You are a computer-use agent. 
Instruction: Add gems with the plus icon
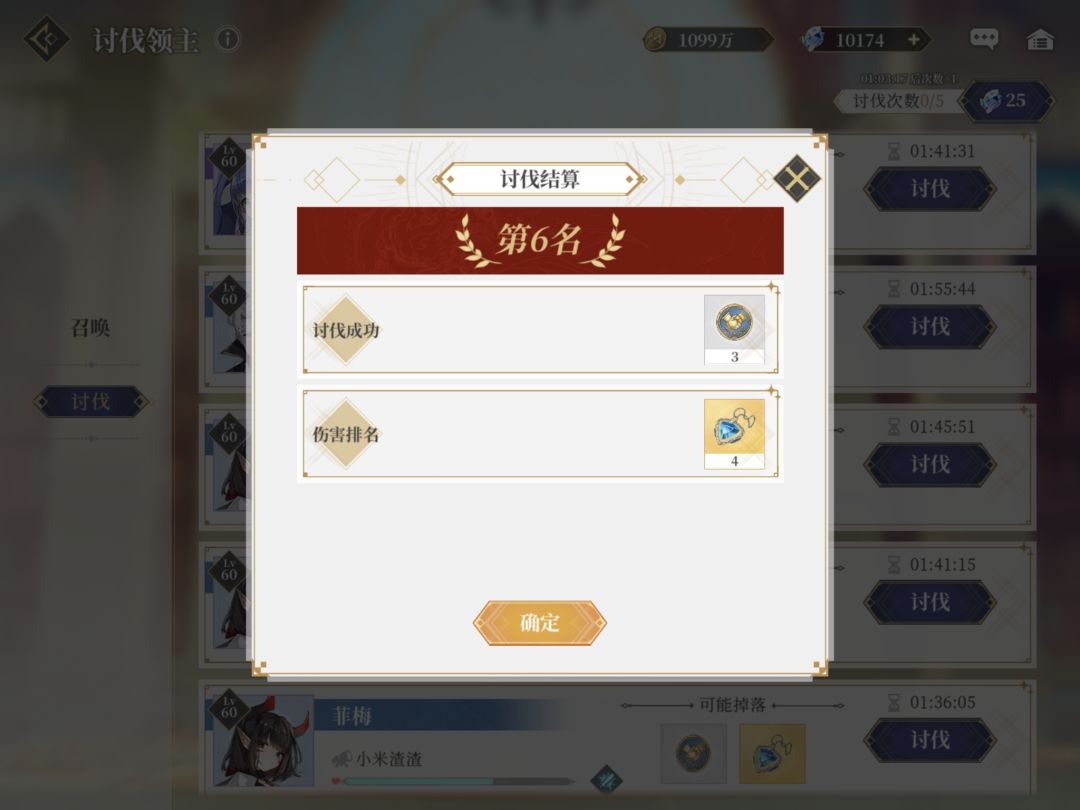click(913, 40)
